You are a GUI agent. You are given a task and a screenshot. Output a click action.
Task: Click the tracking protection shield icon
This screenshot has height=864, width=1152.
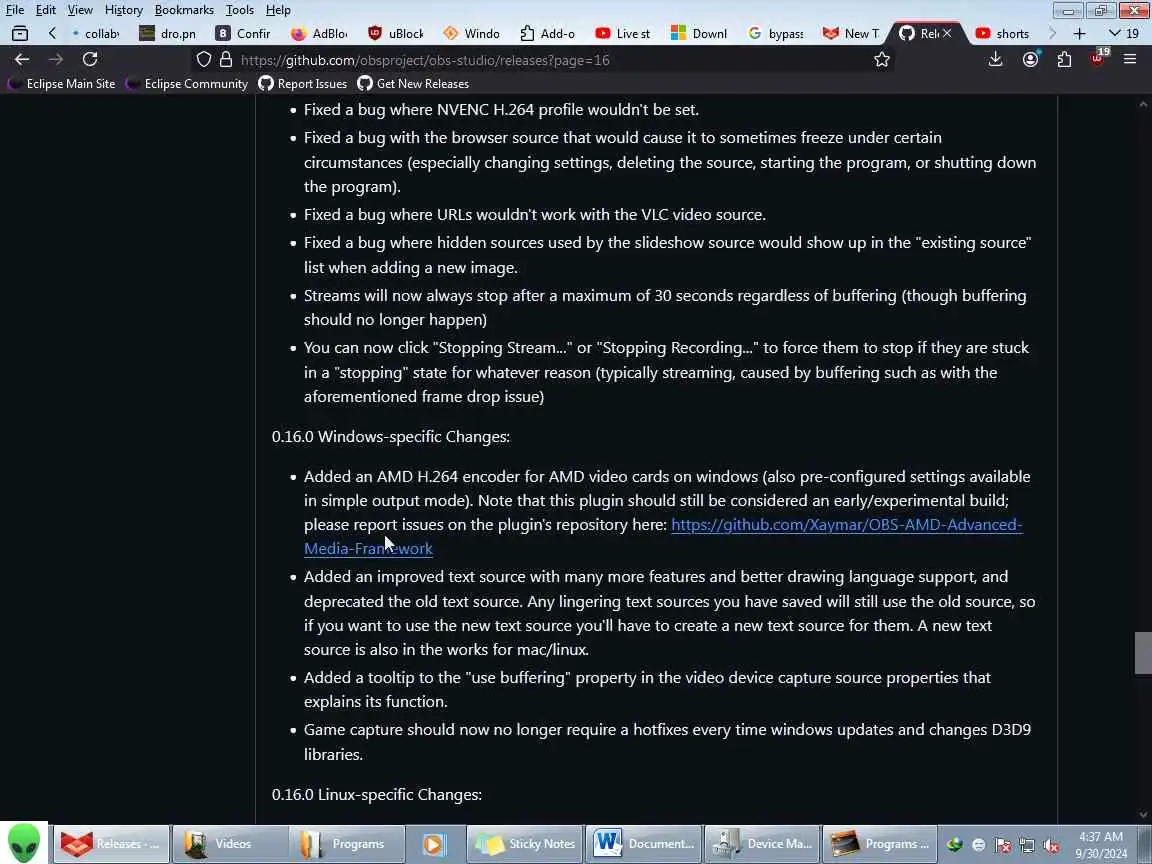point(204,60)
